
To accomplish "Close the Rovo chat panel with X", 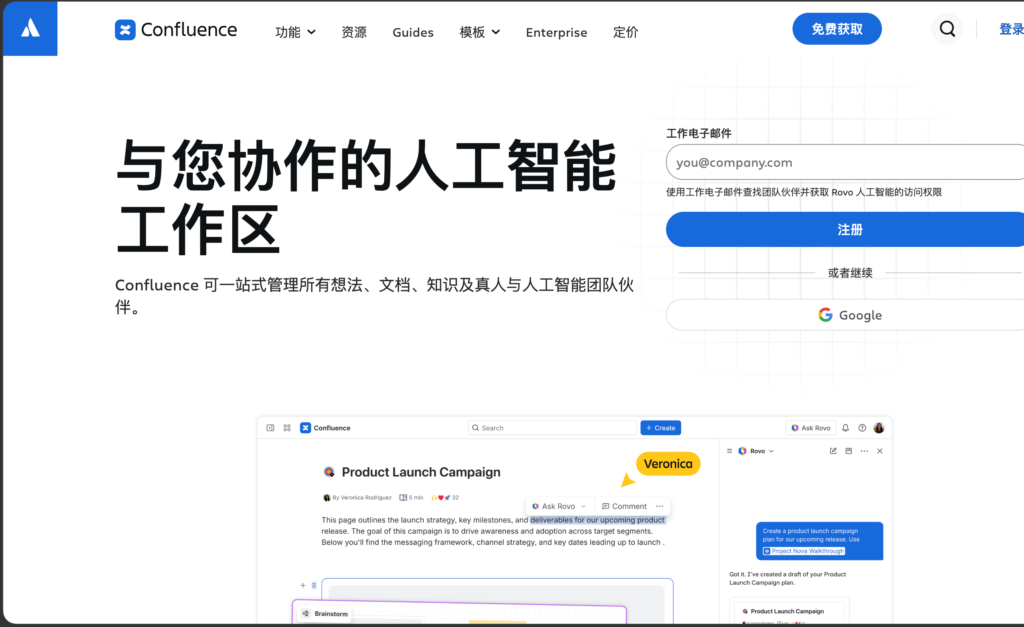I will [x=880, y=451].
